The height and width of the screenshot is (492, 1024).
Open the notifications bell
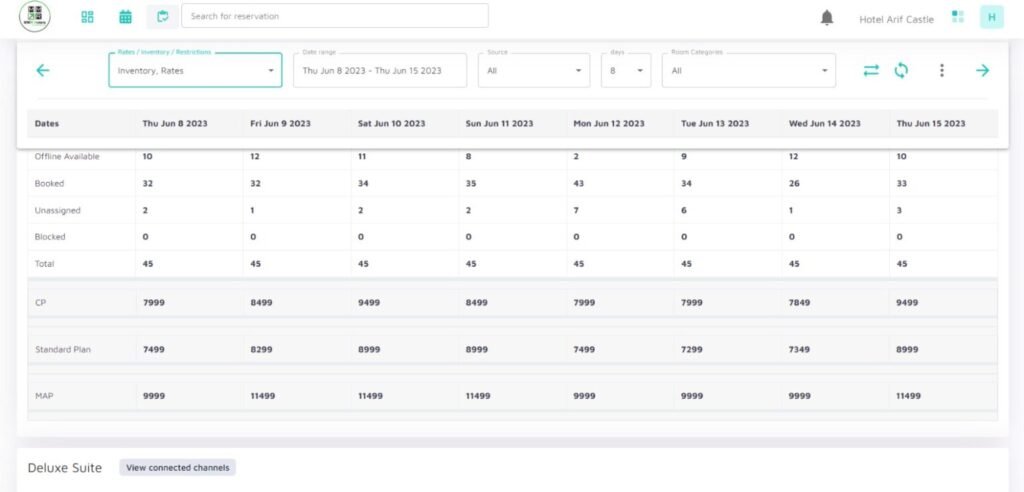827,18
